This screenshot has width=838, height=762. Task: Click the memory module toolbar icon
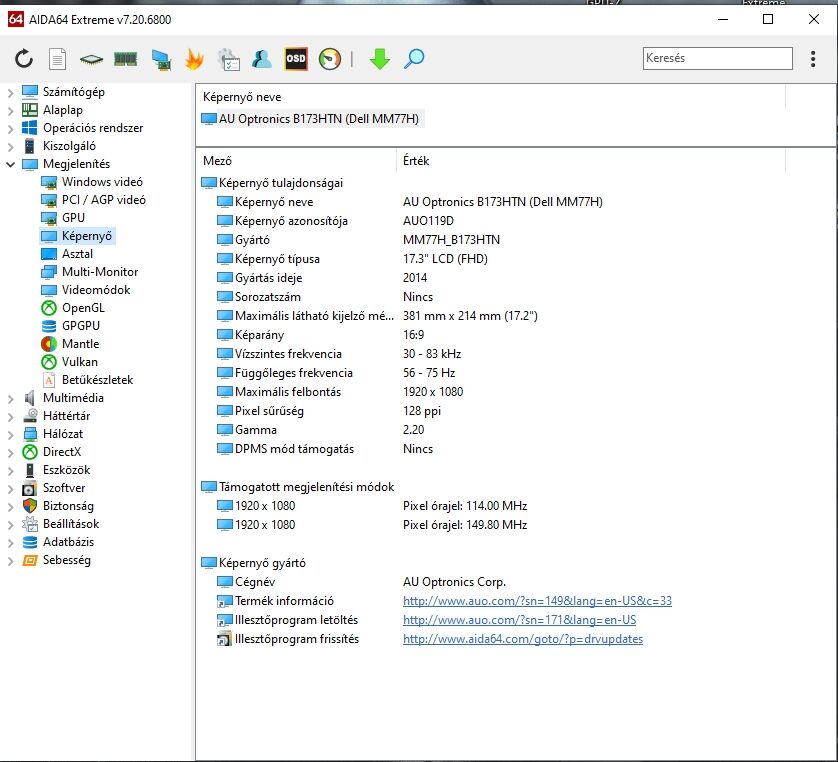tap(126, 59)
